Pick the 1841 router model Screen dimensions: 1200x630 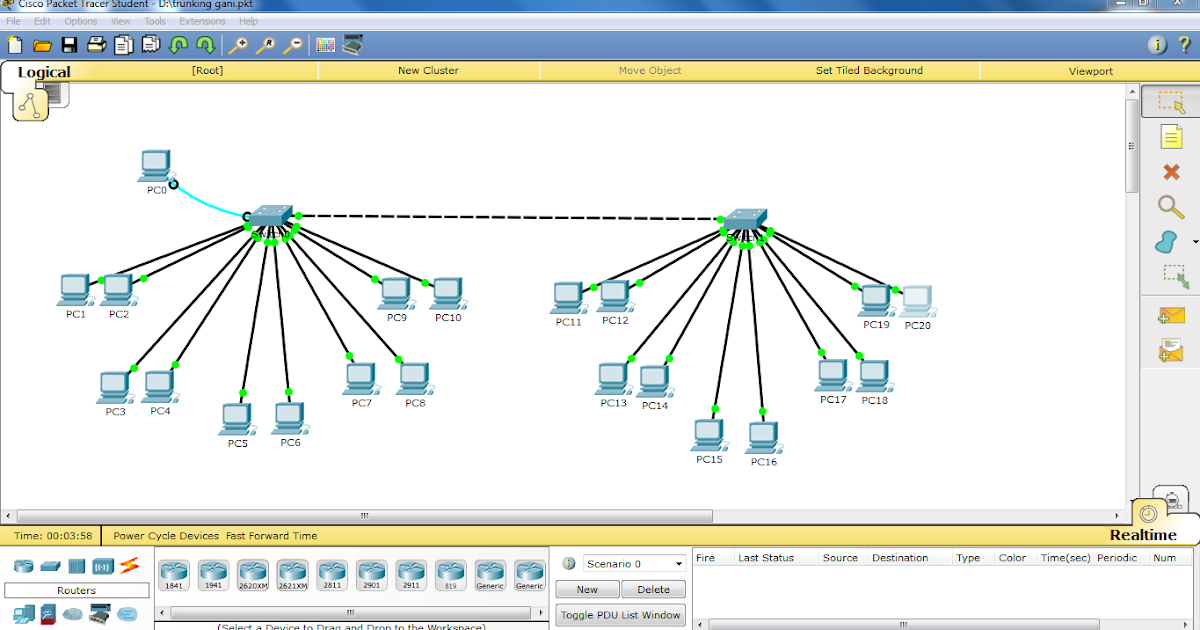174,575
